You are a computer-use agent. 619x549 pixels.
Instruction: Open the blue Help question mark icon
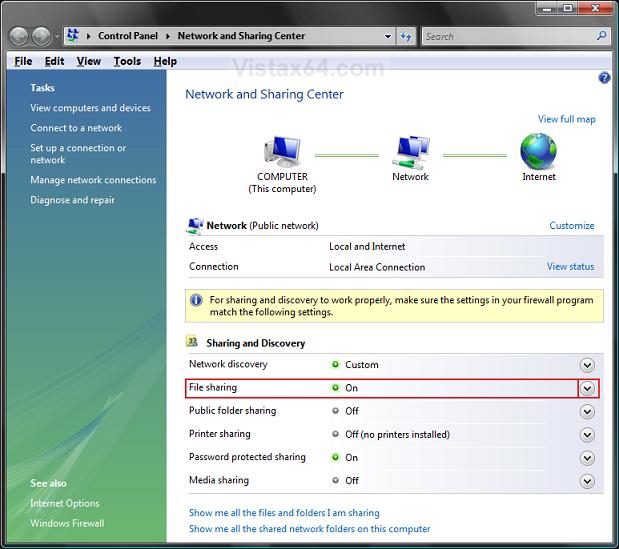604,78
